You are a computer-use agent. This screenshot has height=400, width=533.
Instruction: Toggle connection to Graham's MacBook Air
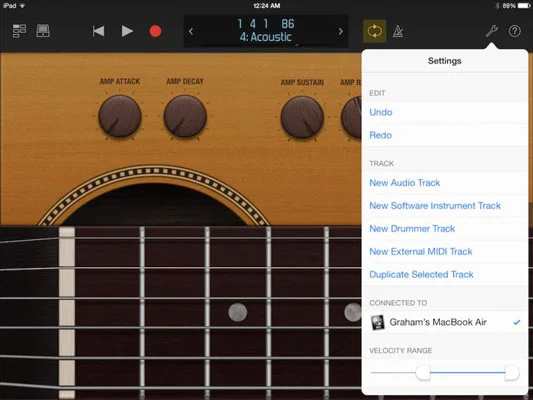pos(445,322)
